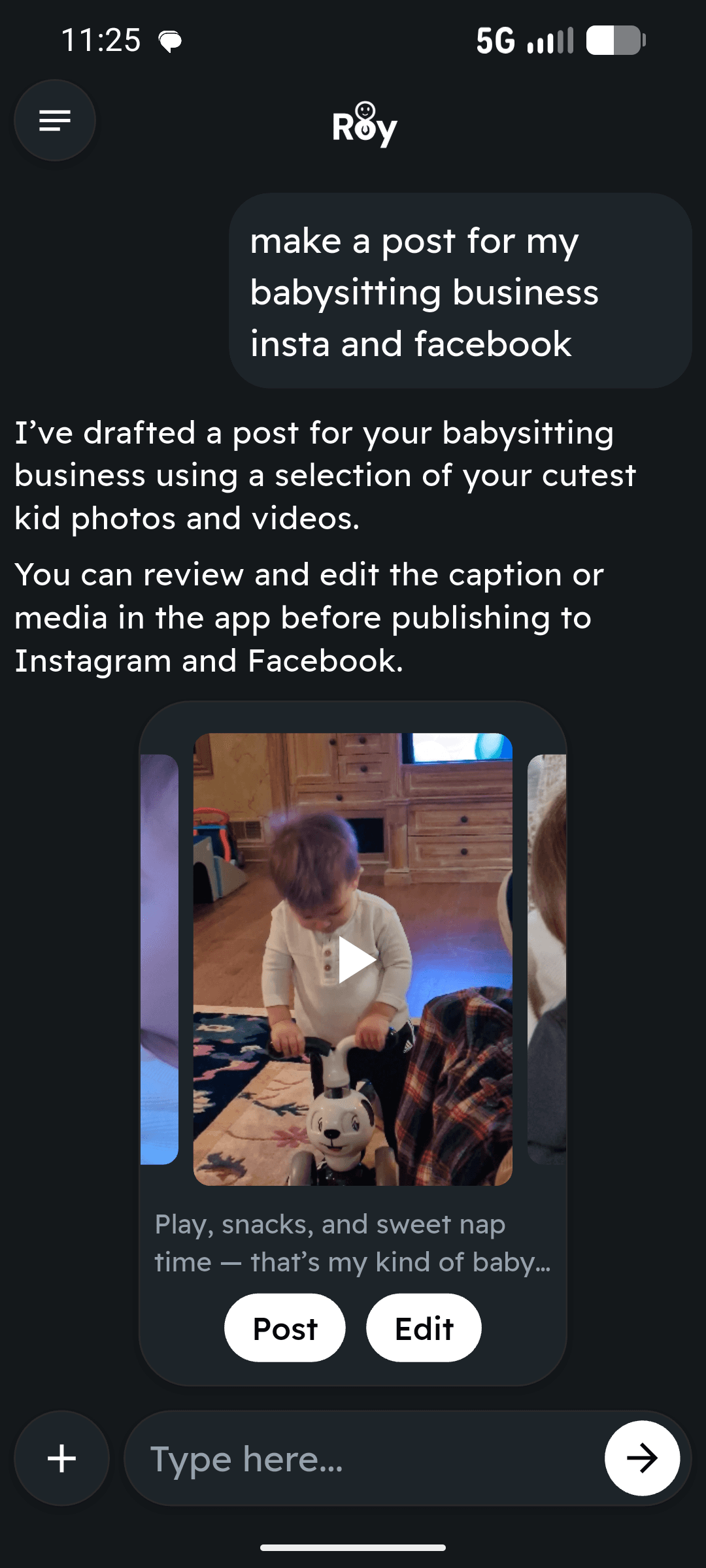Tap the review and edit caption paragraph
The height and width of the screenshot is (1568, 706).
pyautogui.click(x=309, y=617)
